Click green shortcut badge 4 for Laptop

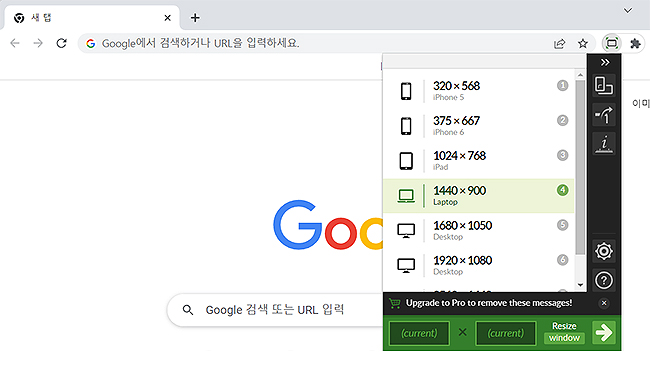tap(563, 190)
